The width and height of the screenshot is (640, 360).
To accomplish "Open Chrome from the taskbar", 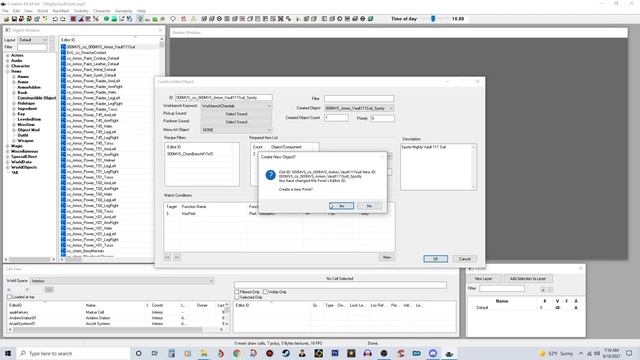I will (237, 353).
